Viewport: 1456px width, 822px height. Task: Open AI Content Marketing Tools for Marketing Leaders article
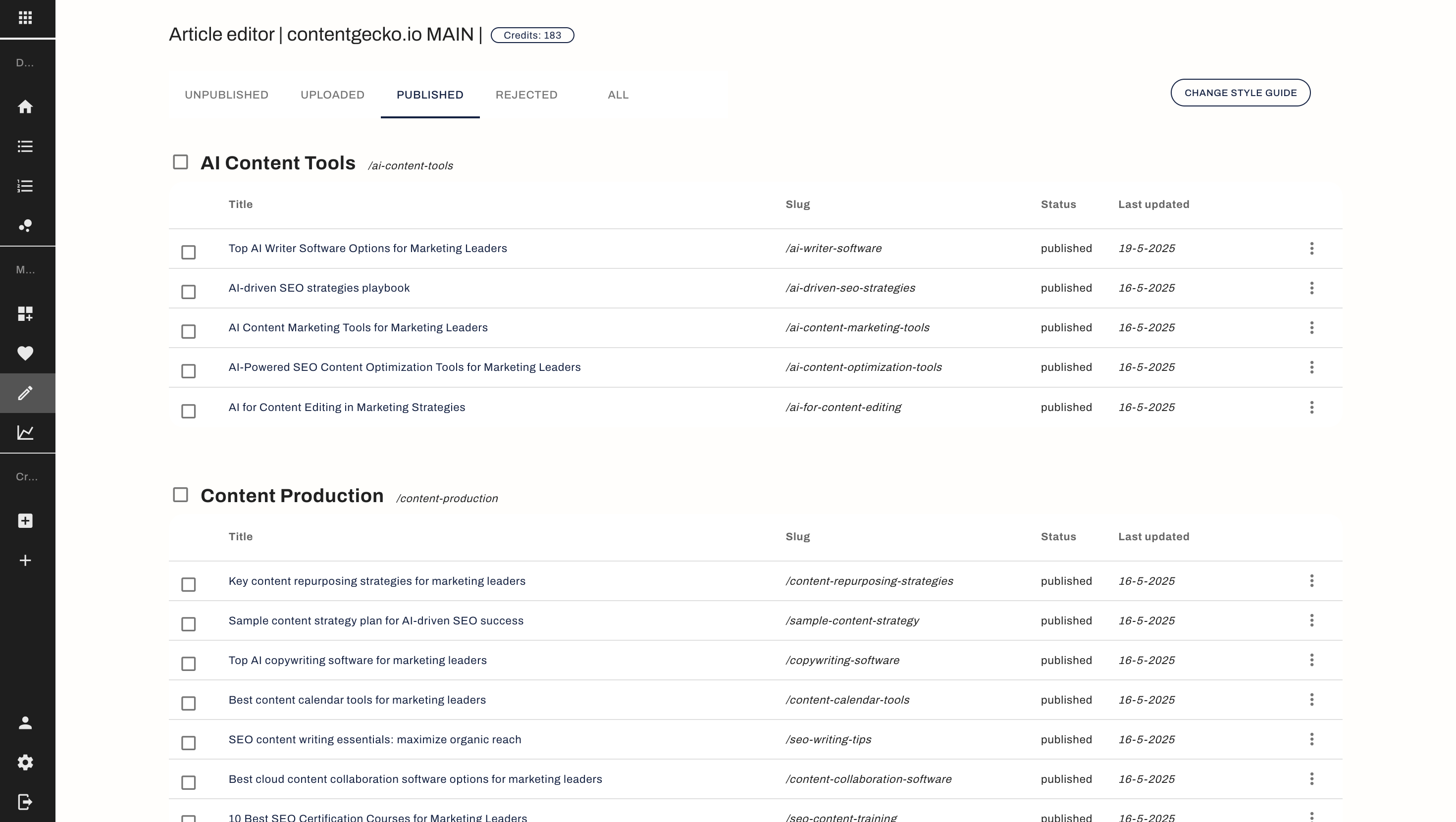coord(358,328)
